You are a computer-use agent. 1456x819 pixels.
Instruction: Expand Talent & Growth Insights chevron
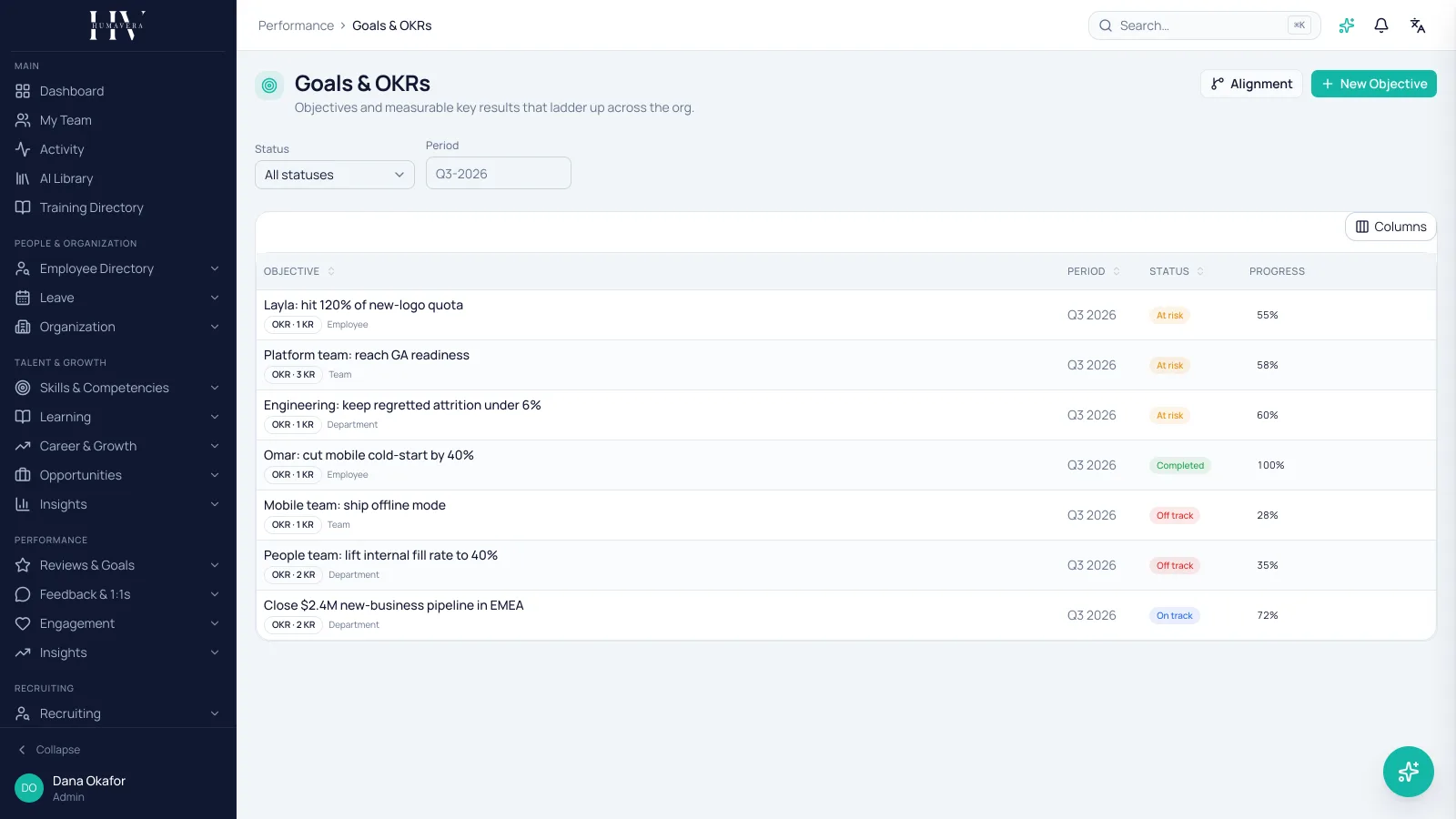[215, 504]
